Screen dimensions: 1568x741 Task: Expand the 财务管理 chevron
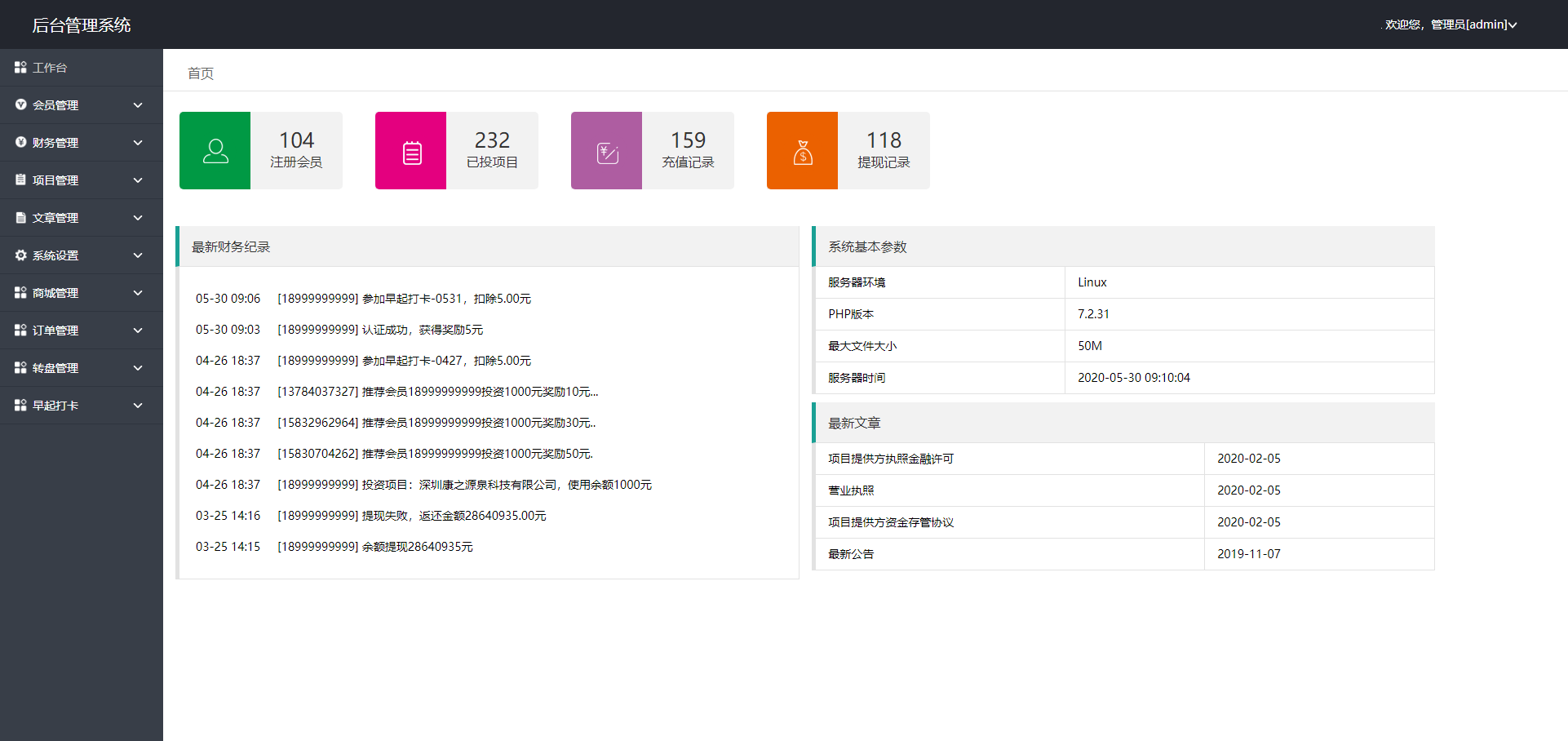click(x=138, y=143)
